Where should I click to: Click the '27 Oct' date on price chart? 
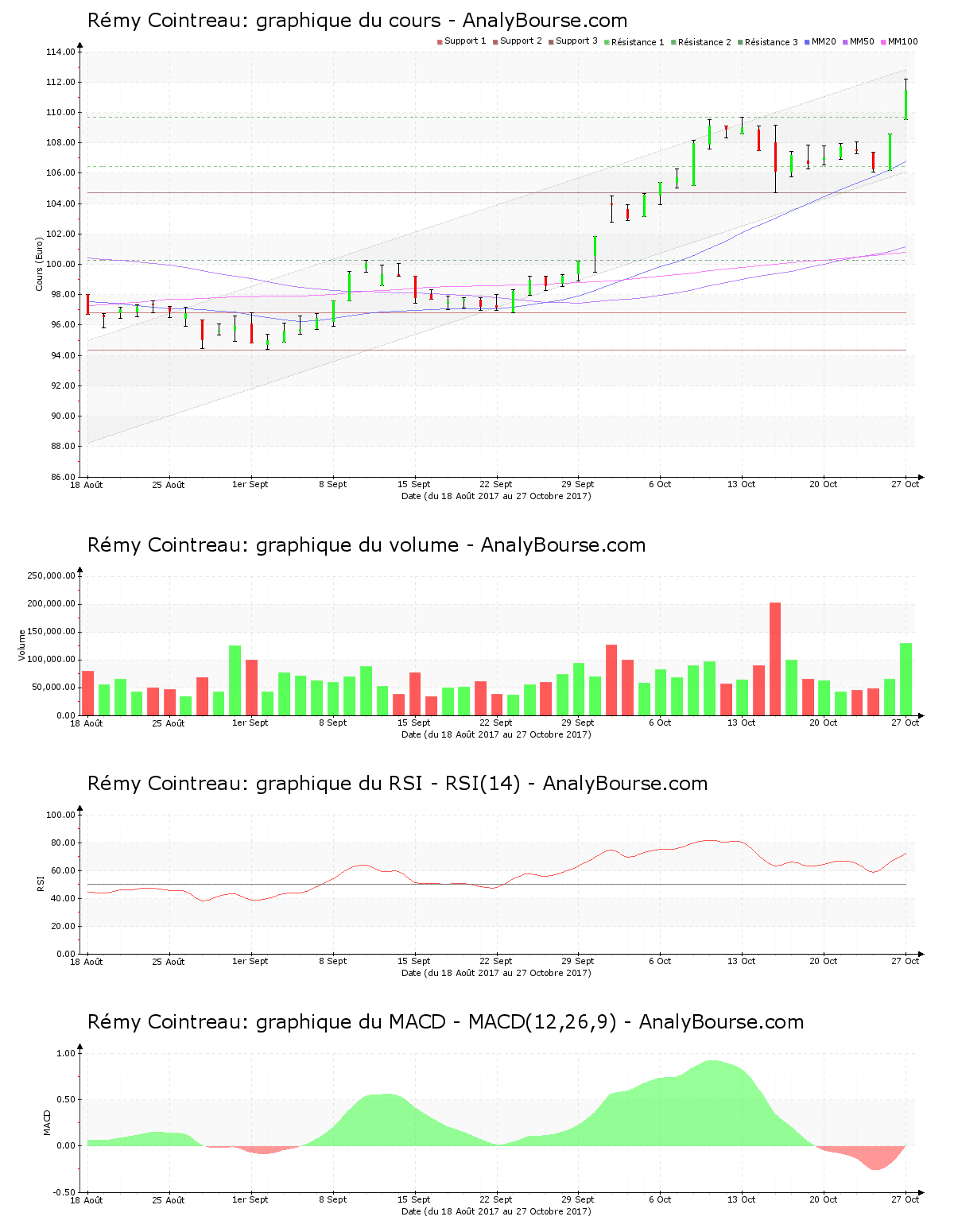pos(905,484)
